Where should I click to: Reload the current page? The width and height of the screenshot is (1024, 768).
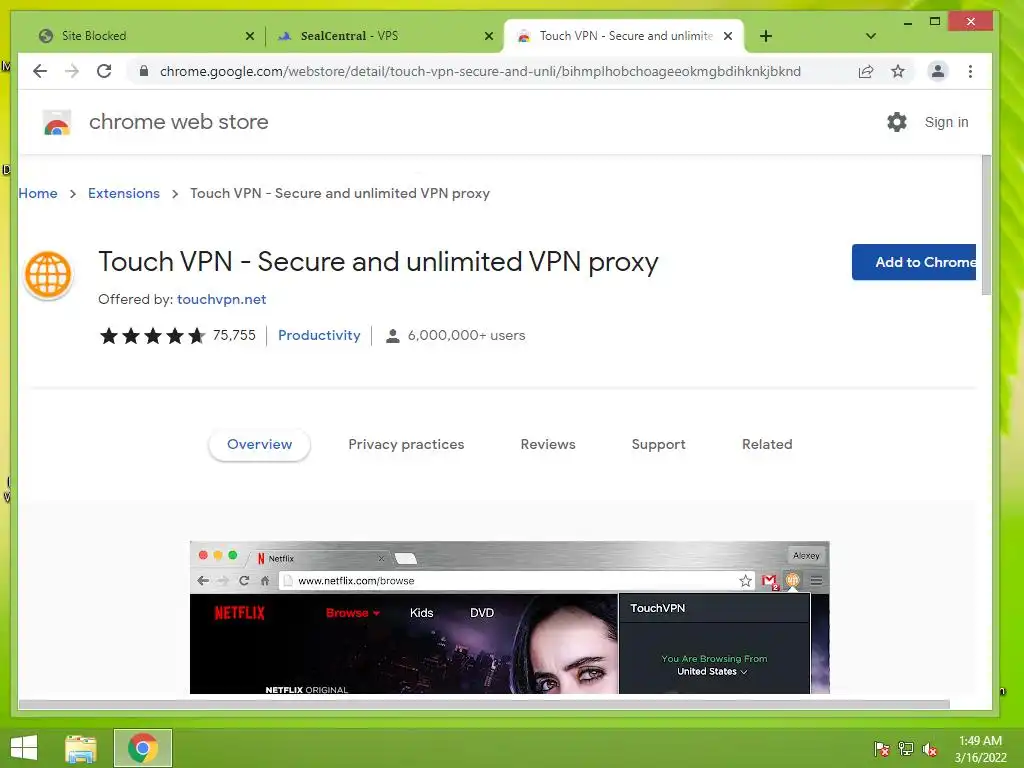tap(104, 71)
